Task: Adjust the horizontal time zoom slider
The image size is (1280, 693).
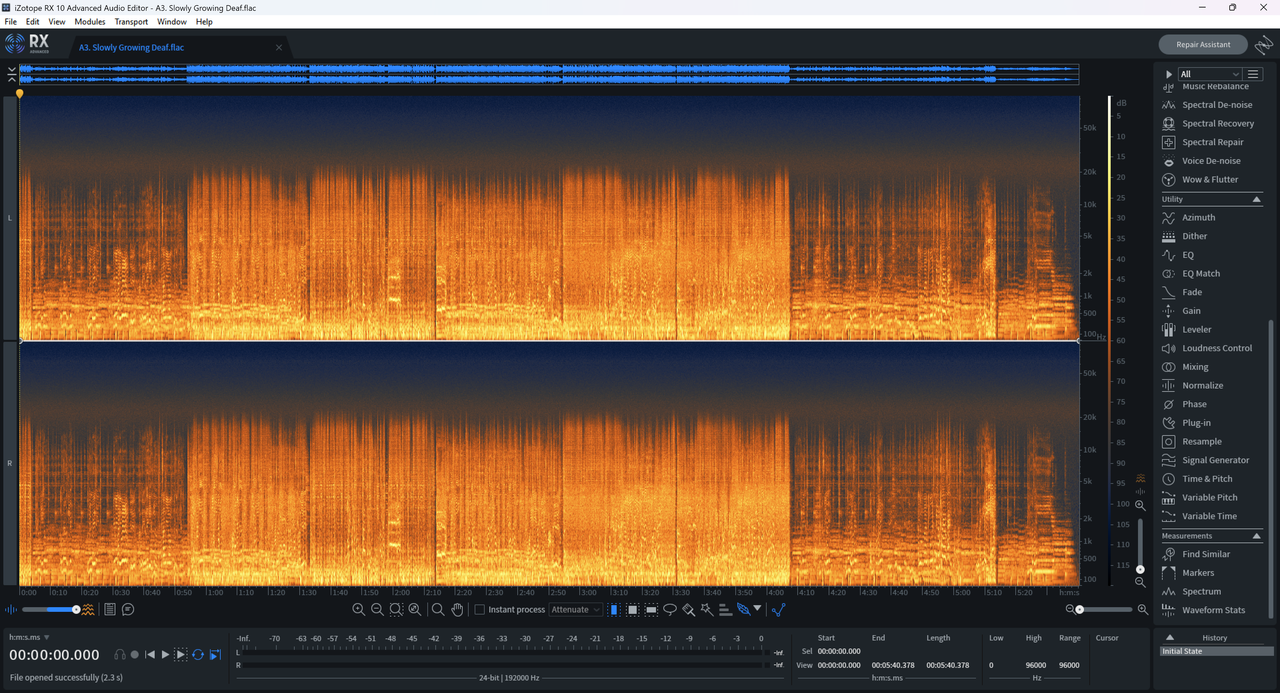Action: coord(1106,610)
